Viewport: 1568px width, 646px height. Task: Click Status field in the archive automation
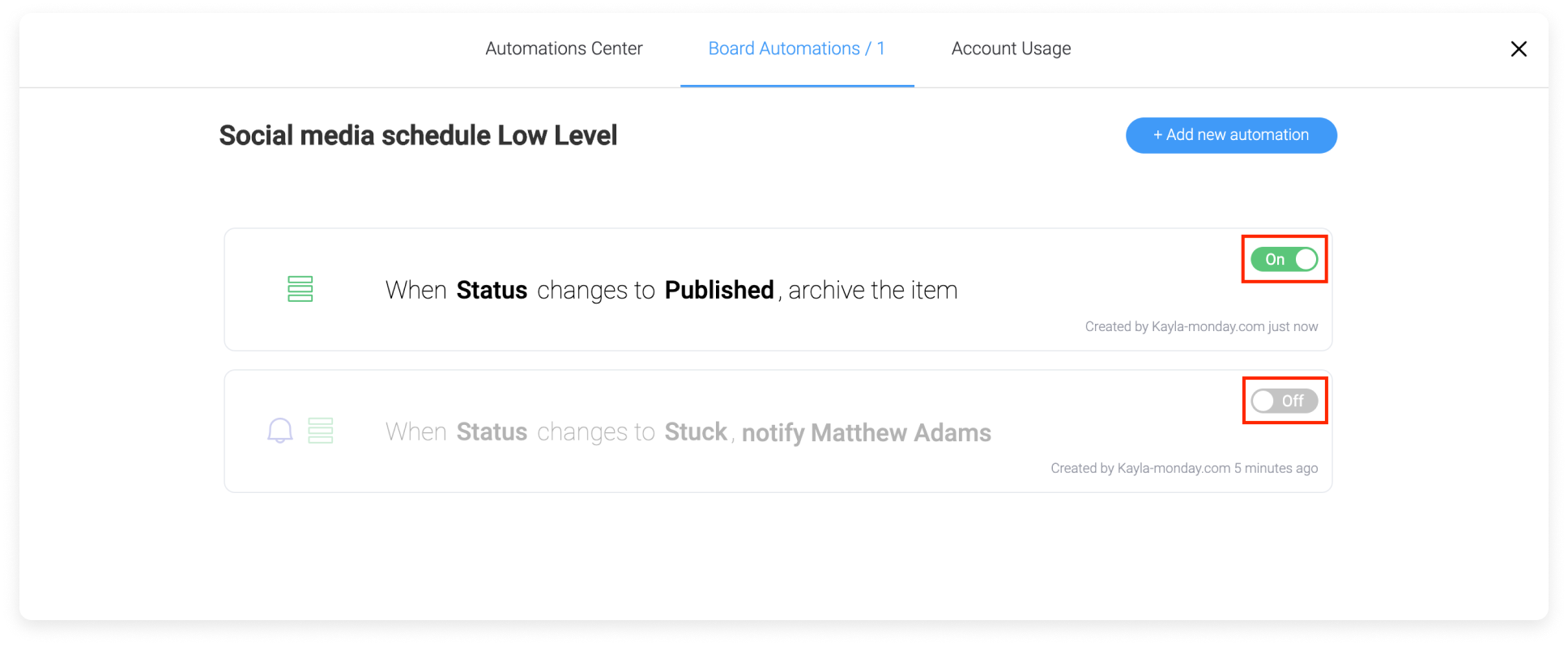pyautogui.click(x=492, y=290)
